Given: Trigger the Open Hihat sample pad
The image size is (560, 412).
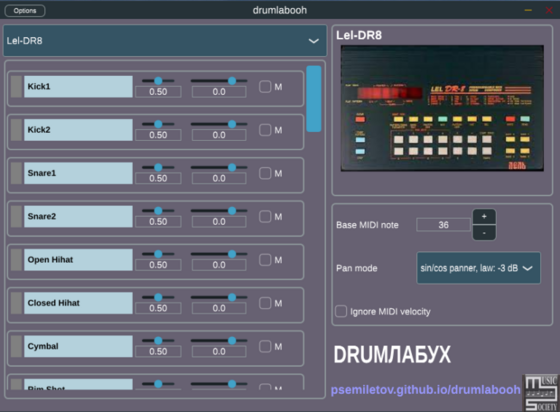Looking at the screenshot, I should point(78,260).
